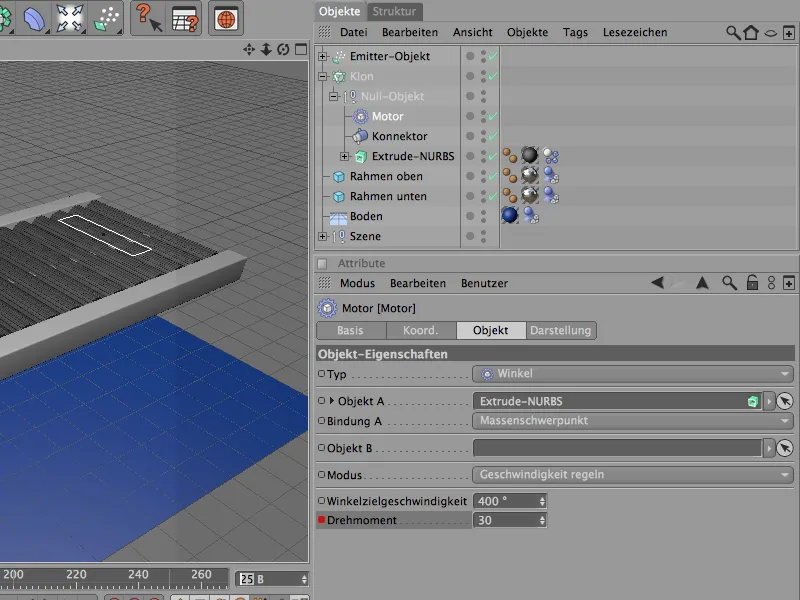Click the help cursor question mark icon
This screenshot has width=800, height=600.
(x=148, y=19)
